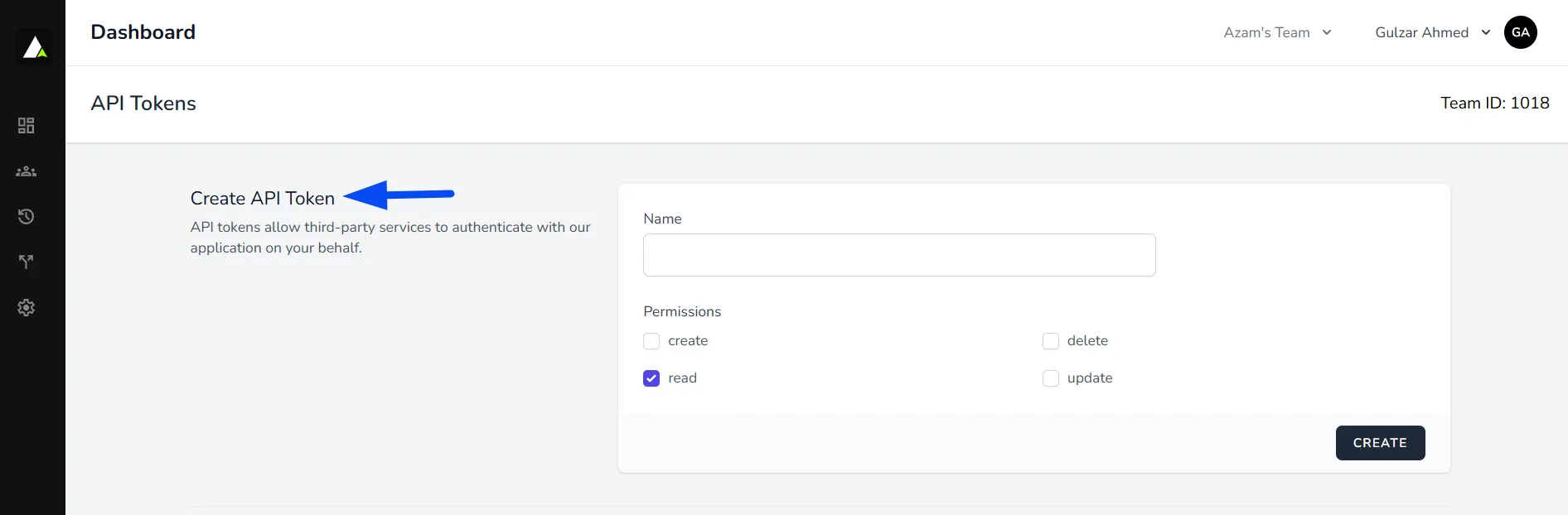
Task: Click the Permissions label
Action: (682, 311)
